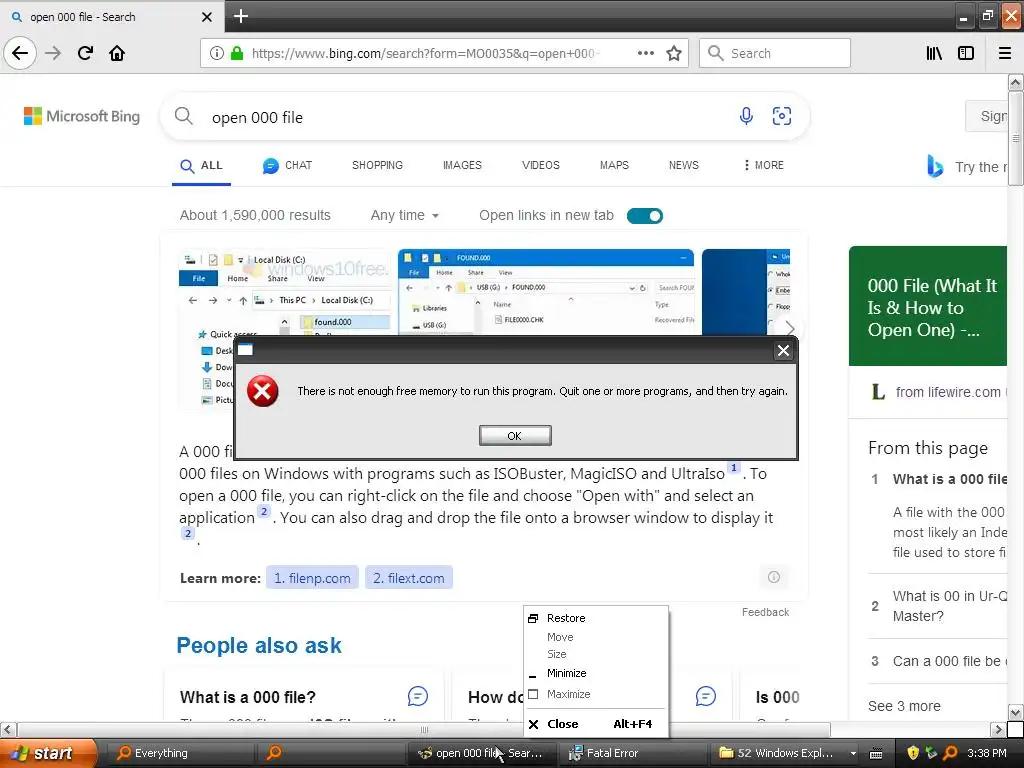Click horizontal scrollbar left arrow
This screenshot has width=1024, height=768.
(x=7, y=729)
